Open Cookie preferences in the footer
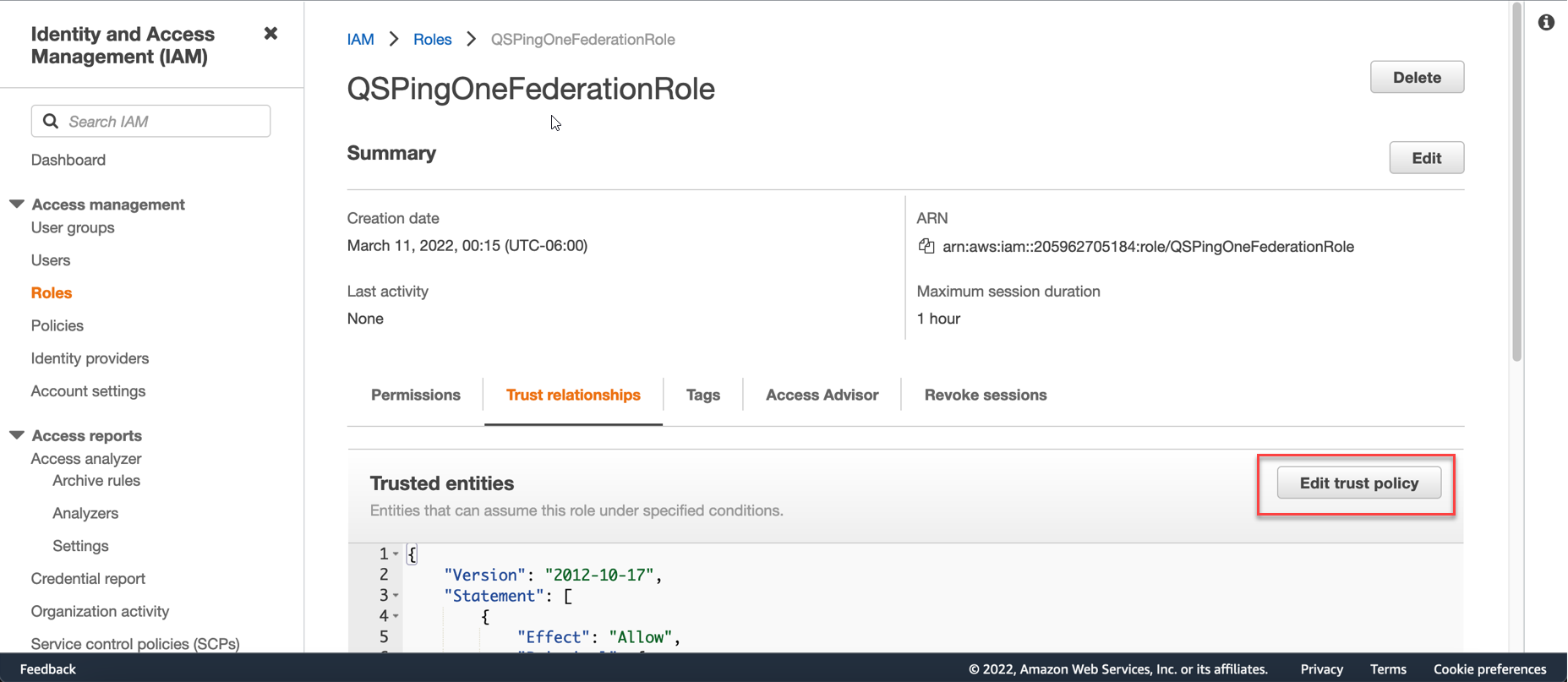1568x682 pixels. 1490,668
